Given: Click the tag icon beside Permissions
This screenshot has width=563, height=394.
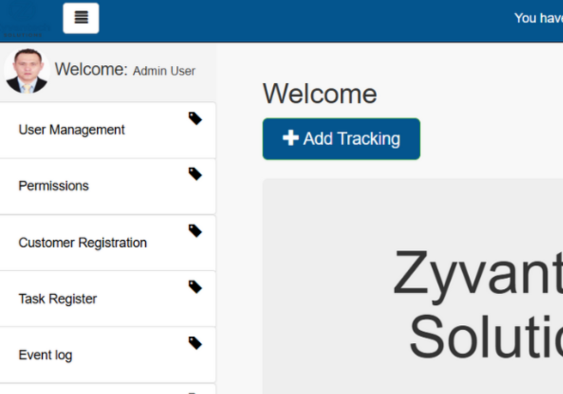Looking at the screenshot, I should [x=195, y=174].
